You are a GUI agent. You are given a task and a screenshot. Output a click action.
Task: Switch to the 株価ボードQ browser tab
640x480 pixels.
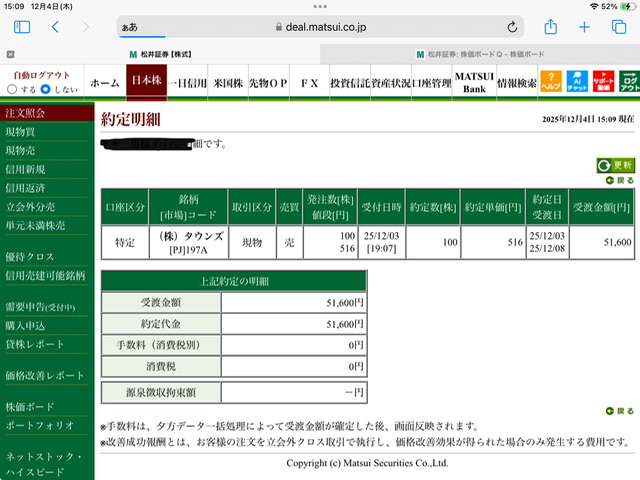(480, 54)
